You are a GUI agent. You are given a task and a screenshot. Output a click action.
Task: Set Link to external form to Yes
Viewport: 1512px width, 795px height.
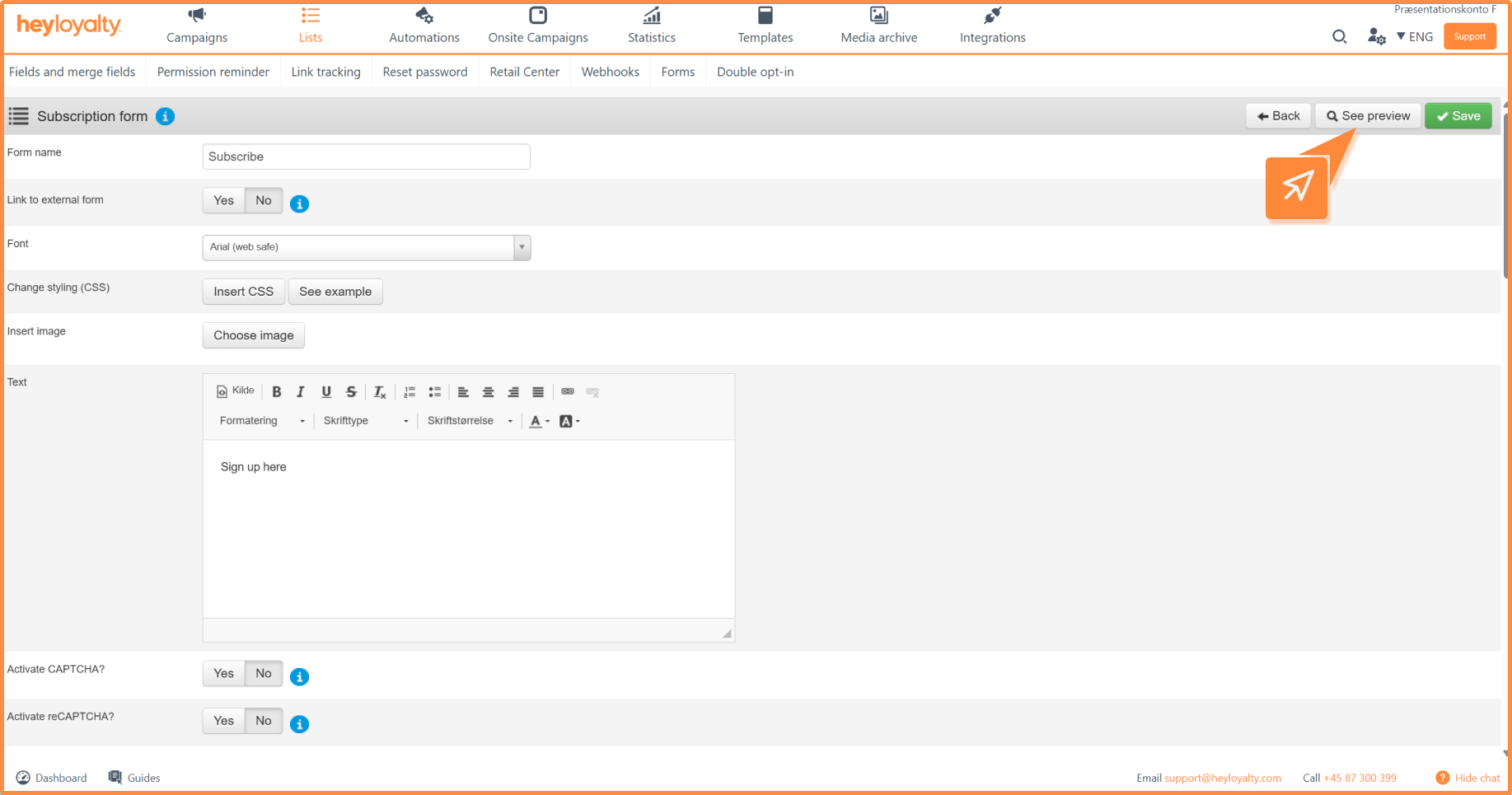[223, 200]
